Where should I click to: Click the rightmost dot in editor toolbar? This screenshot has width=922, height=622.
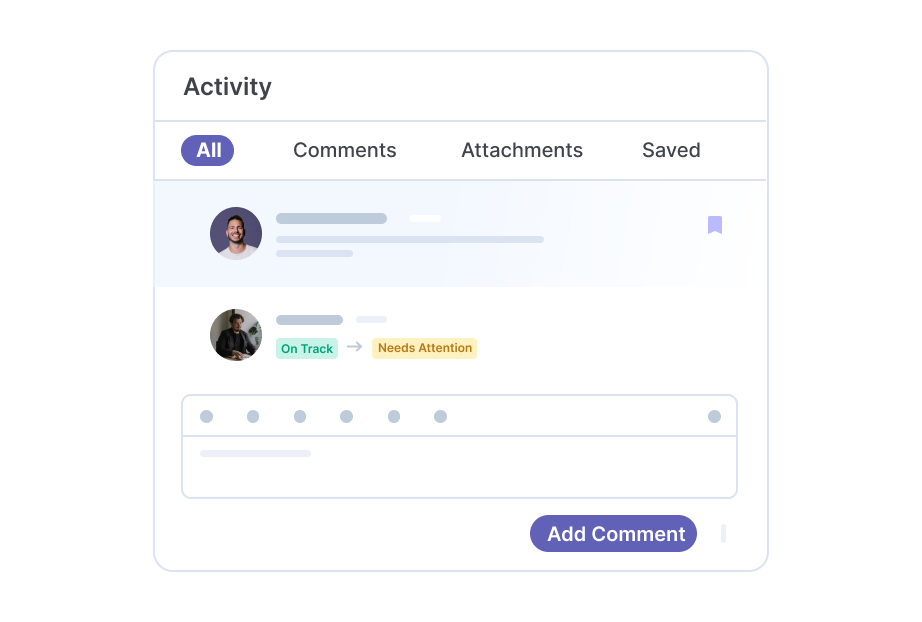click(714, 416)
